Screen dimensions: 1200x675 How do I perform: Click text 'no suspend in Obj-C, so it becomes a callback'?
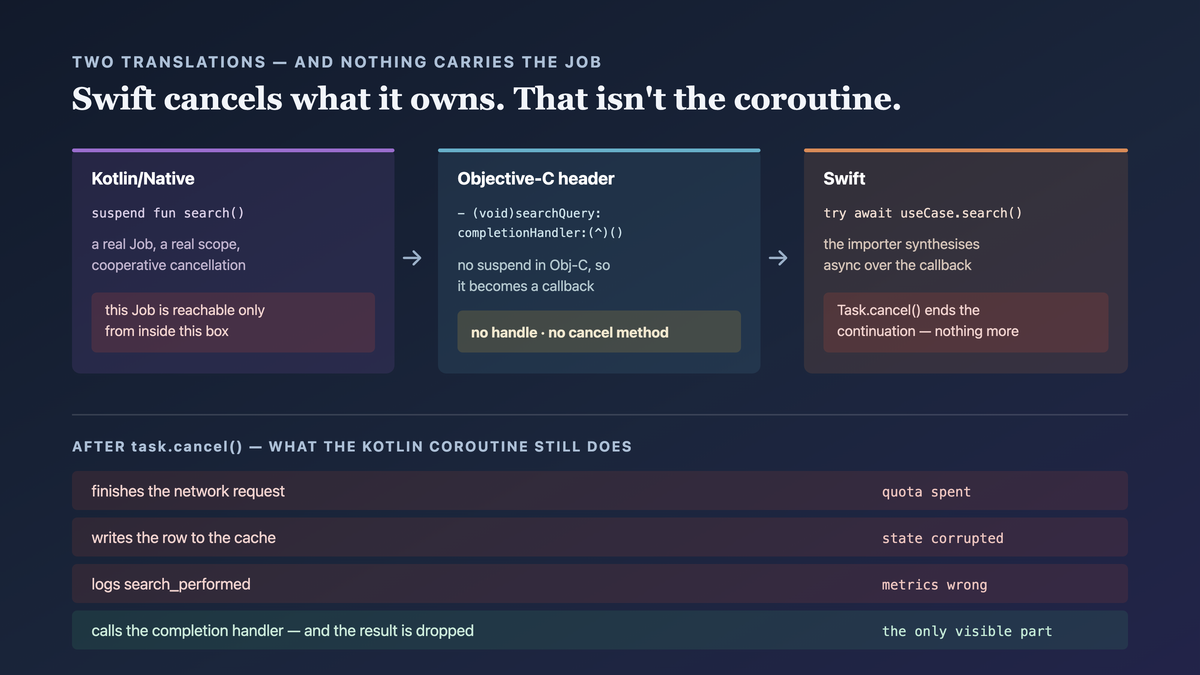pyautogui.click(x=534, y=276)
